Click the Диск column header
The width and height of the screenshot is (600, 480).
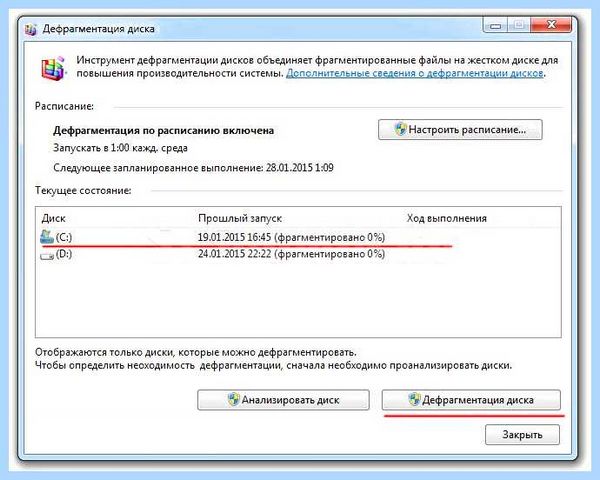tap(54, 218)
